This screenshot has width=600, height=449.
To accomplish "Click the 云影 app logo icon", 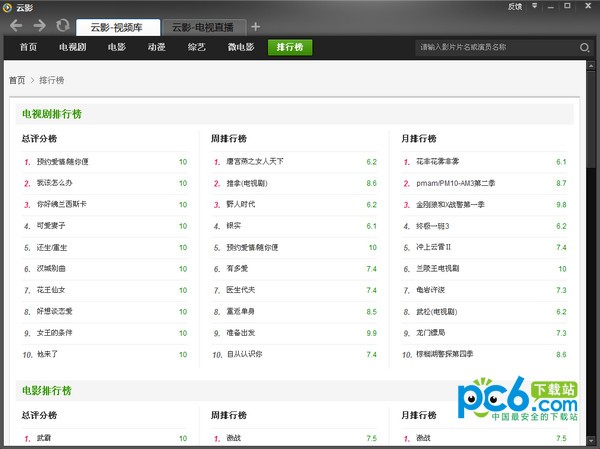I will pos(8,7).
